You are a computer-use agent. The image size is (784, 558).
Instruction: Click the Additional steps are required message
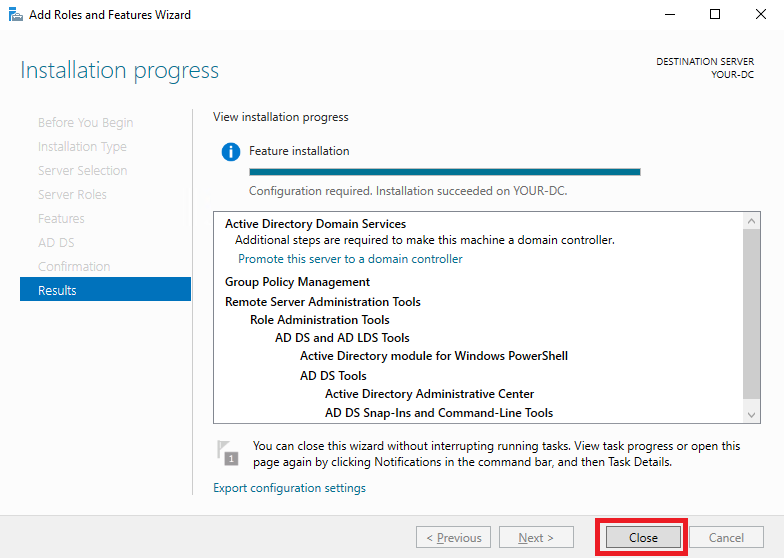[x=424, y=240]
